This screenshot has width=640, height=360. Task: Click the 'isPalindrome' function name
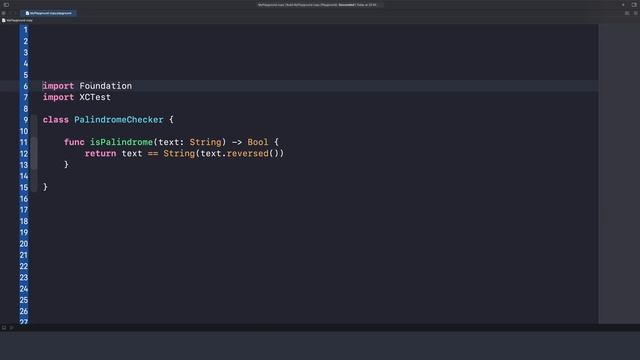(121, 142)
